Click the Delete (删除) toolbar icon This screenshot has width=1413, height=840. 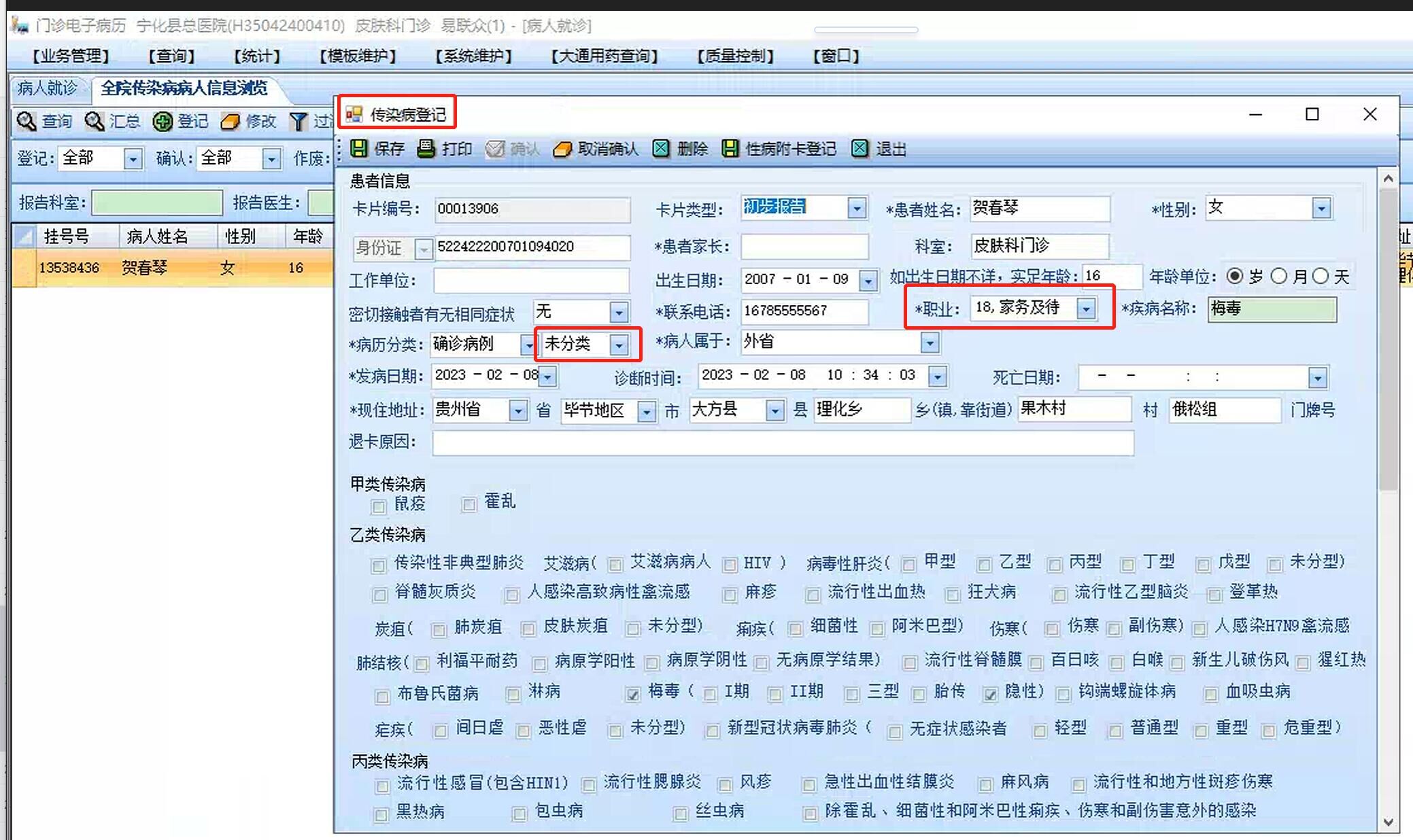pyautogui.click(x=661, y=149)
